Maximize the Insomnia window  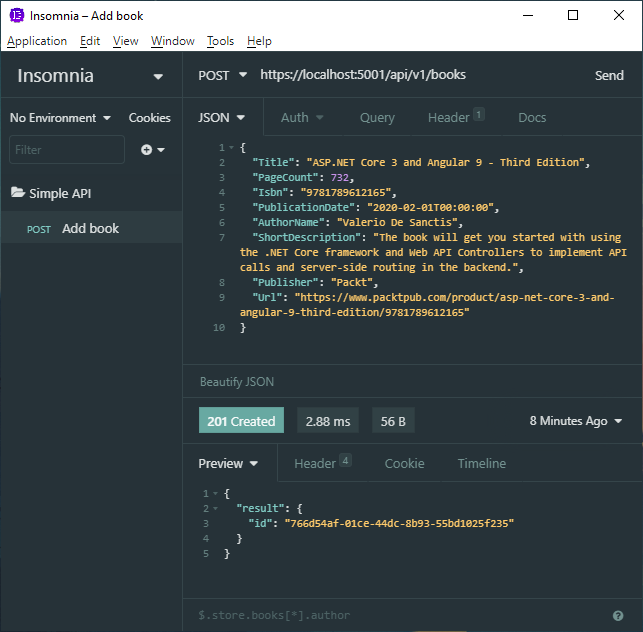(573, 16)
